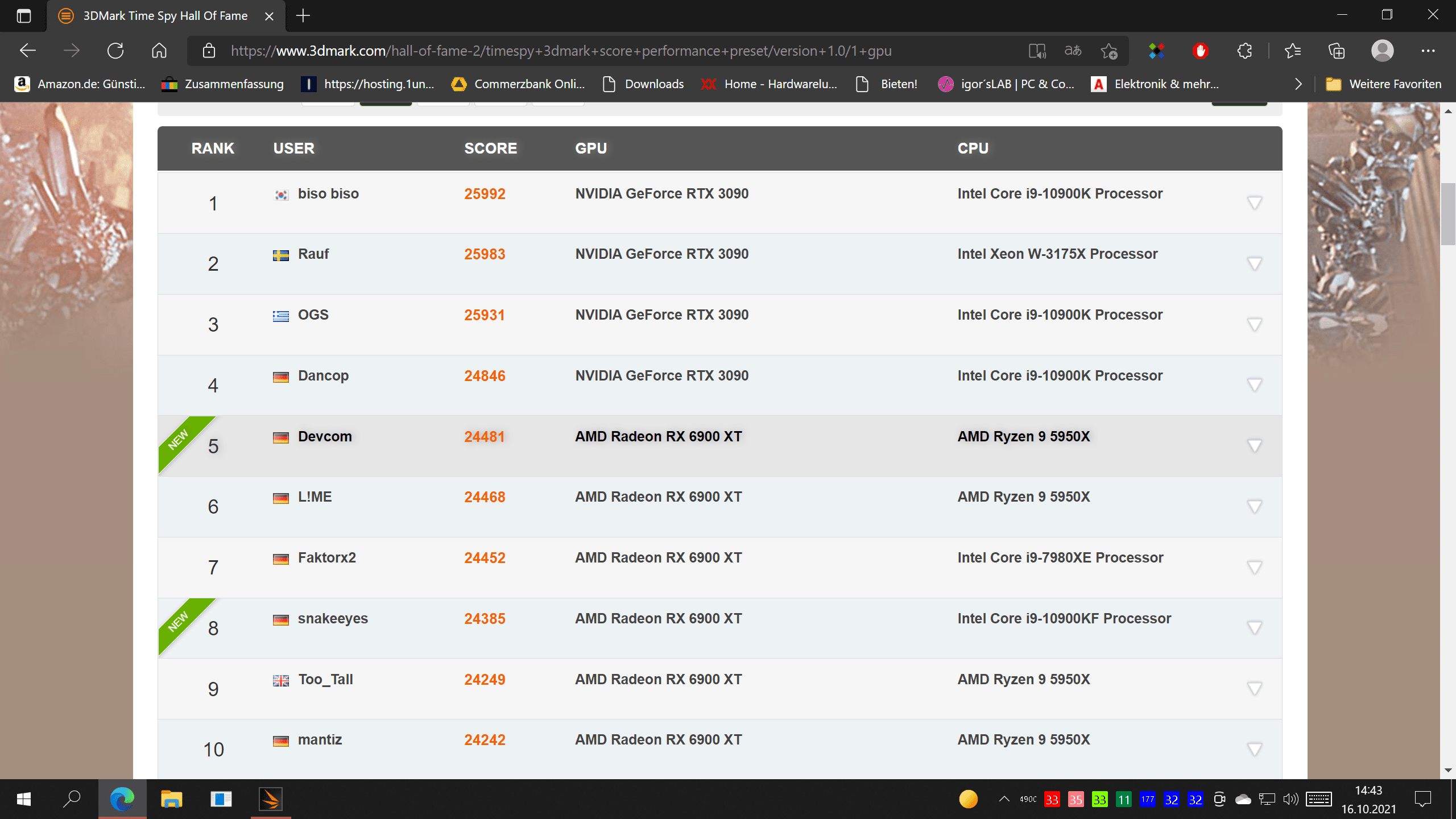Screen dimensions: 1456x819
Task: Select user name Devcom
Action: tap(325, 436)
